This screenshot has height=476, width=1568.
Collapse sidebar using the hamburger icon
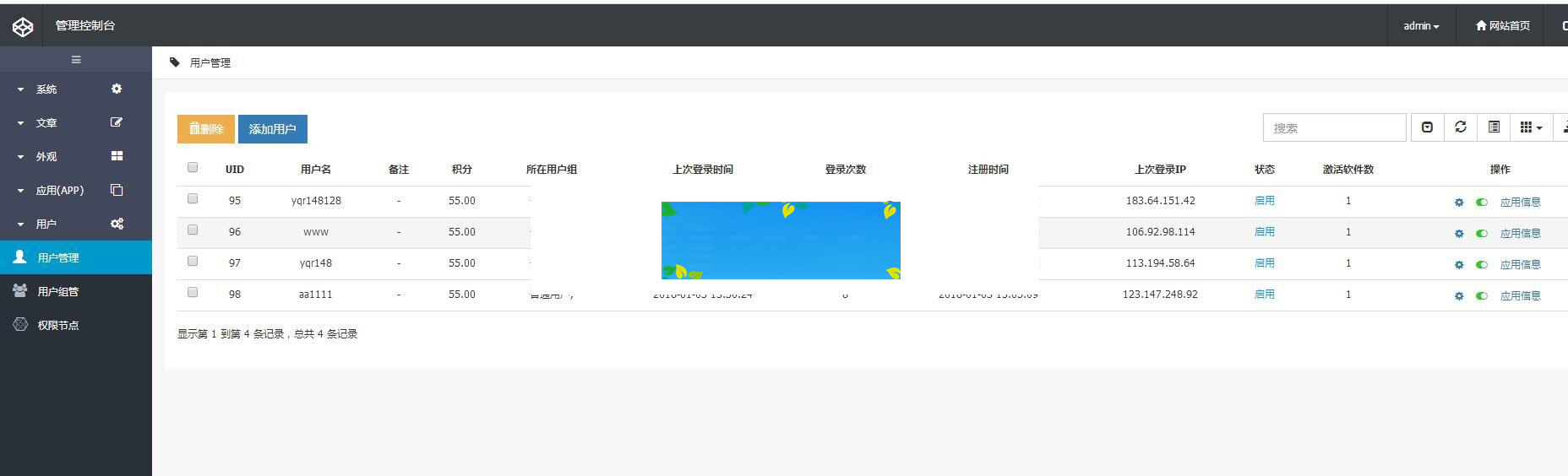point(76,60)
